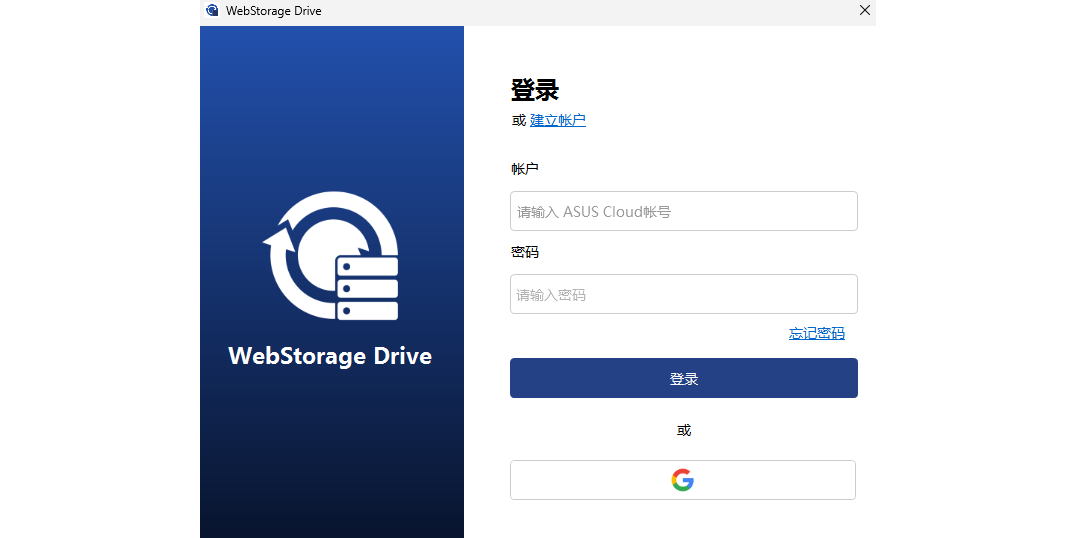Click the WebStorage Drive title bar text
This screenshot has width=1076, height=538.
click(273, 11)
